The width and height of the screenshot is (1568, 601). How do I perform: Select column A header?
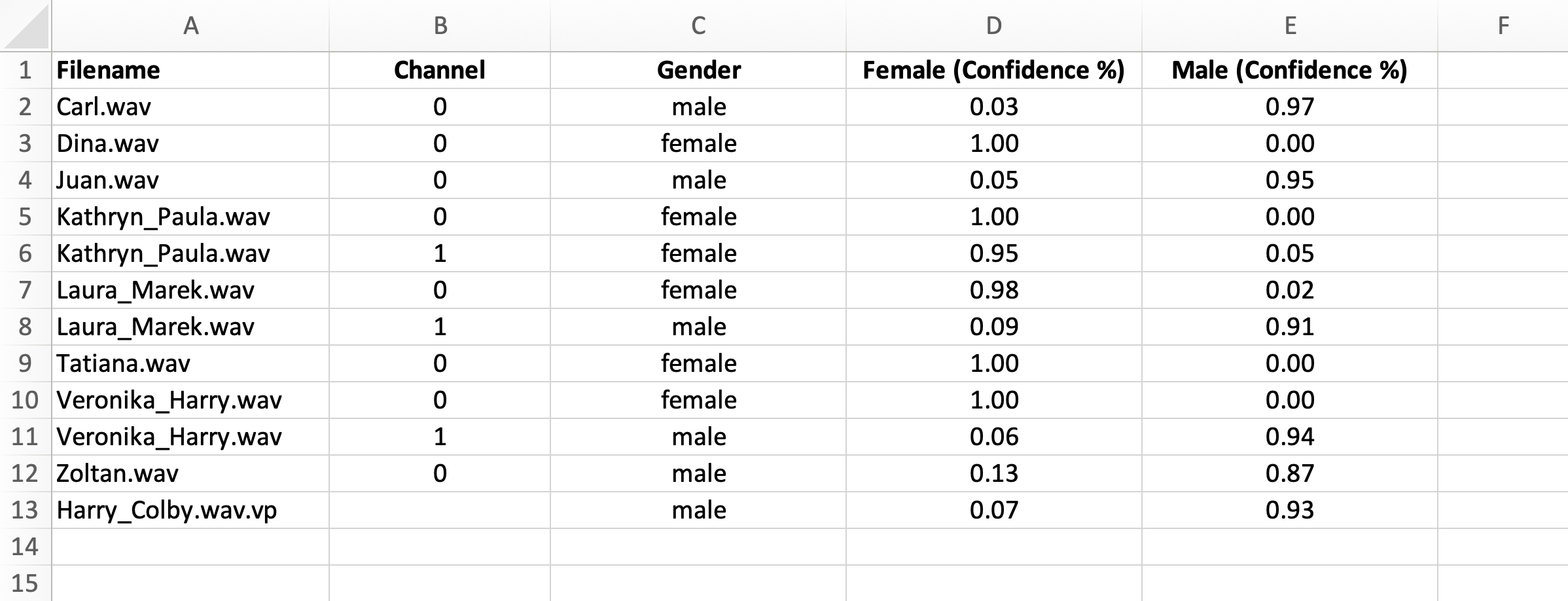190,26
